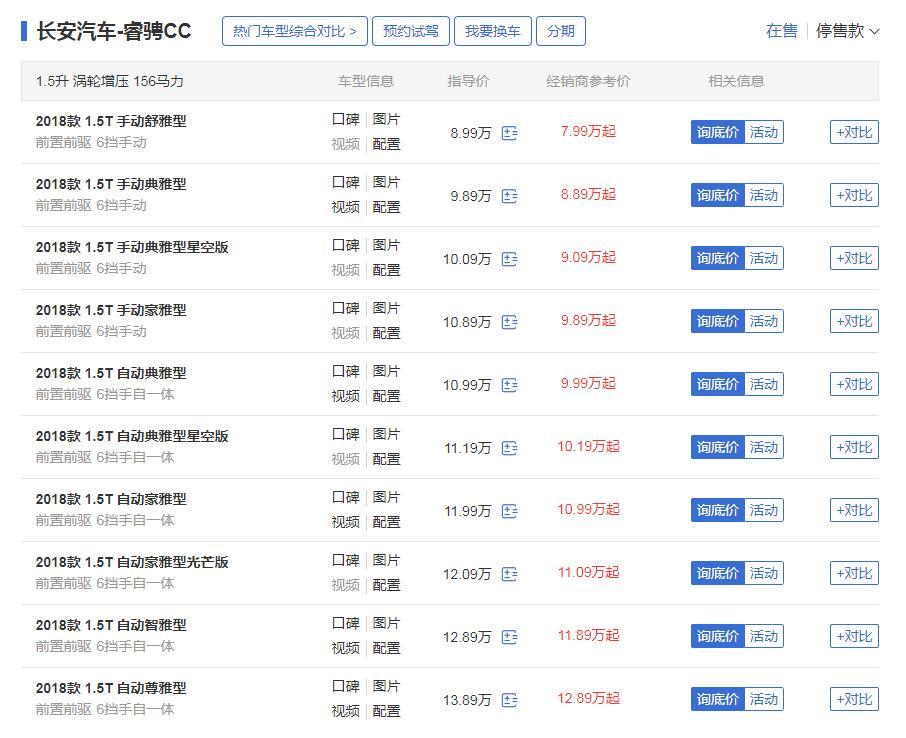Click dealer price 9.89万起
906x738 pixels.
[x=588, y=321]
